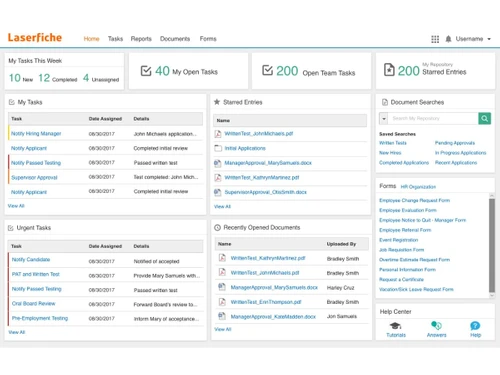Click the Laserfiche logo

pyautogui.click(x=35, y=37)
